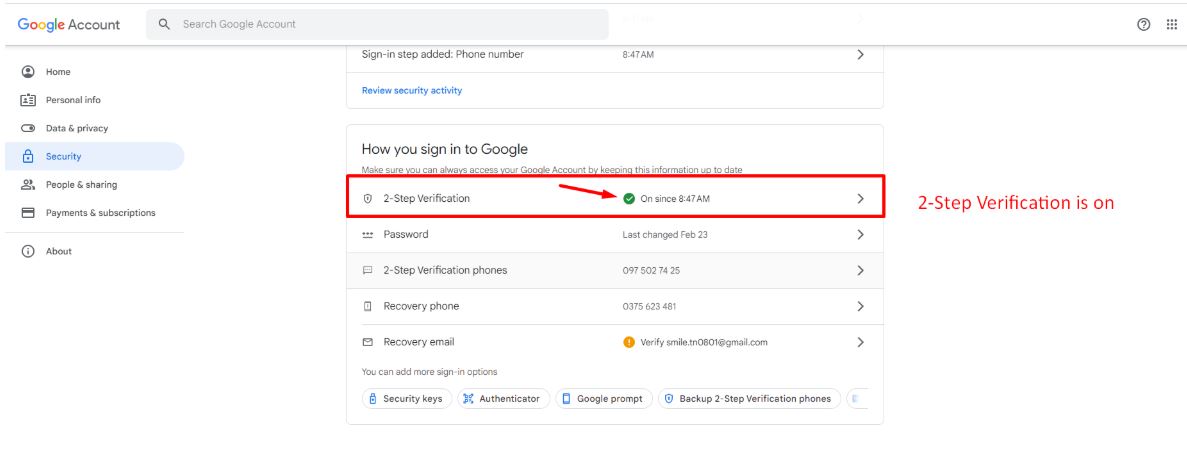Add the Google prompt sign-in option
The image size is (1187, 450).
604,398
